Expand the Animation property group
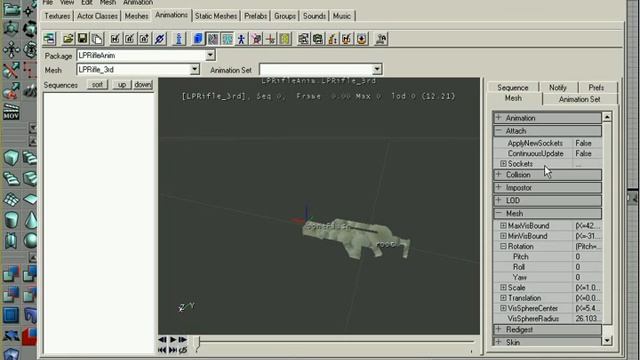640x360 pixels. [x=498, y=118]
